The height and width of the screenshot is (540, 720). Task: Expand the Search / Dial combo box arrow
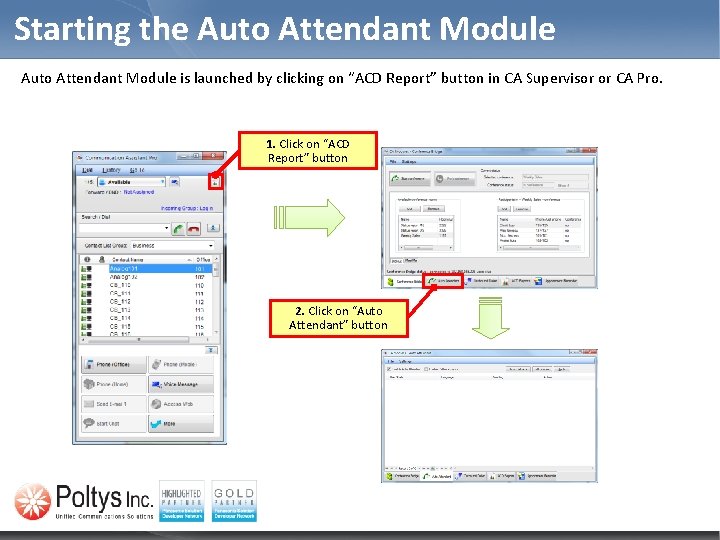[166, 228]
